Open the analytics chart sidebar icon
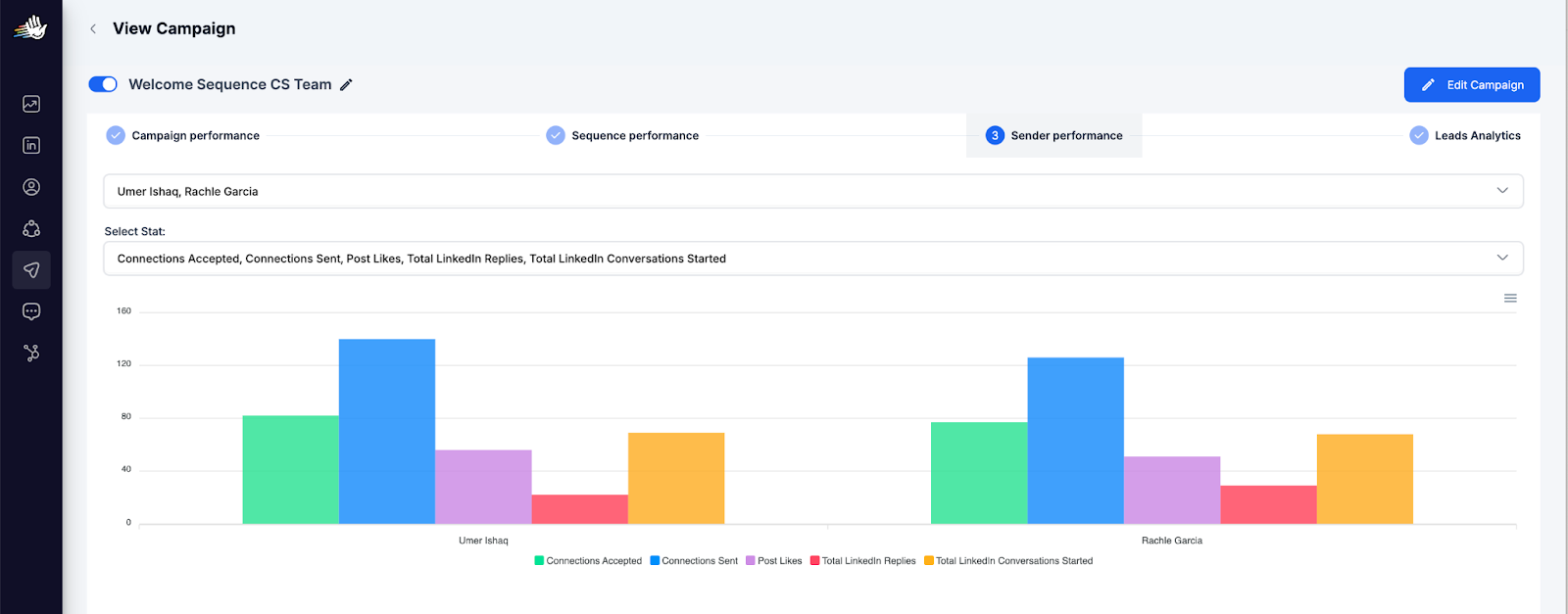The image size is (1568, 614). 31,104
